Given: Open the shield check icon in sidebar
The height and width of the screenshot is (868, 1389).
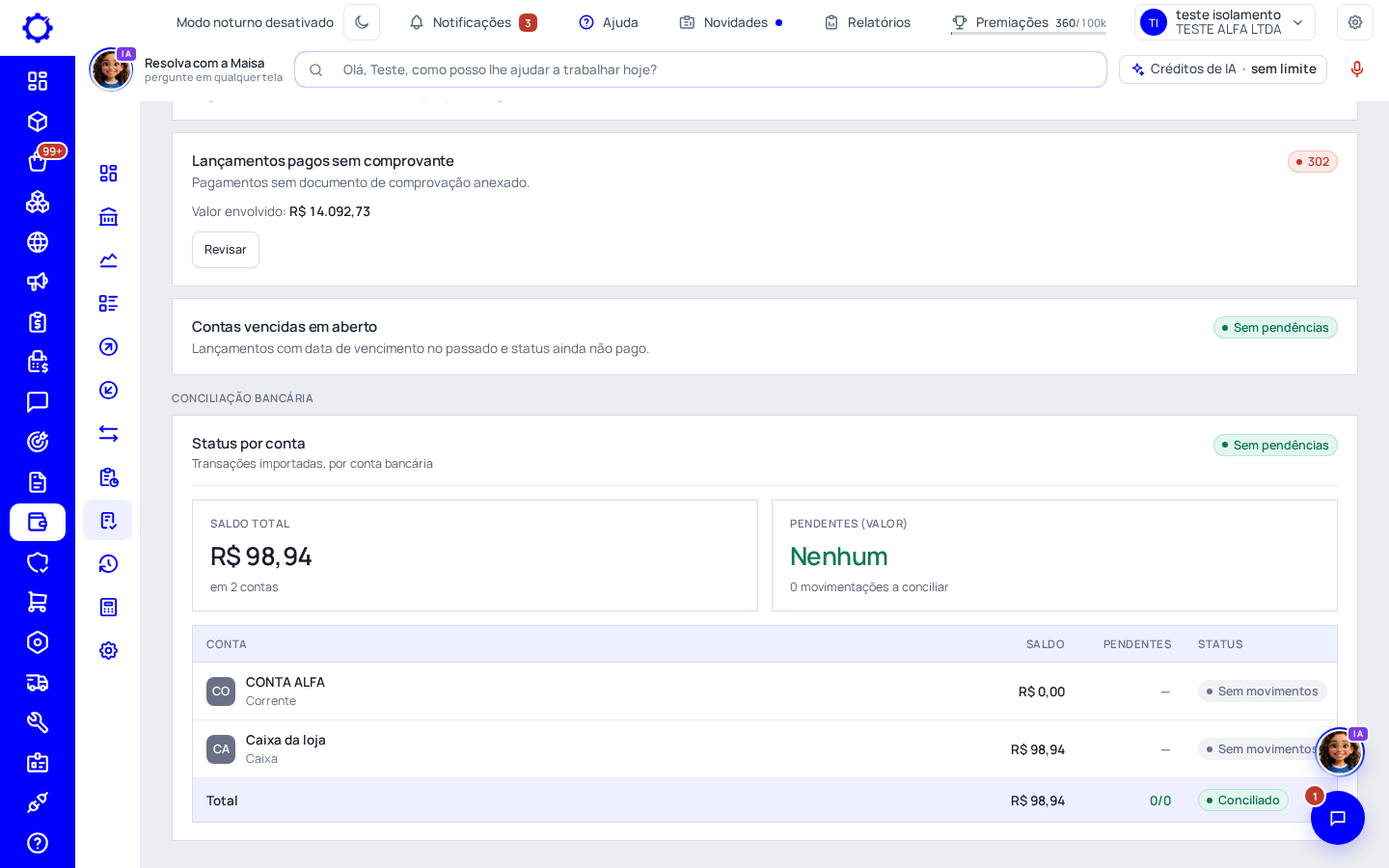Looking at the screenshot, I should (38, 562).
